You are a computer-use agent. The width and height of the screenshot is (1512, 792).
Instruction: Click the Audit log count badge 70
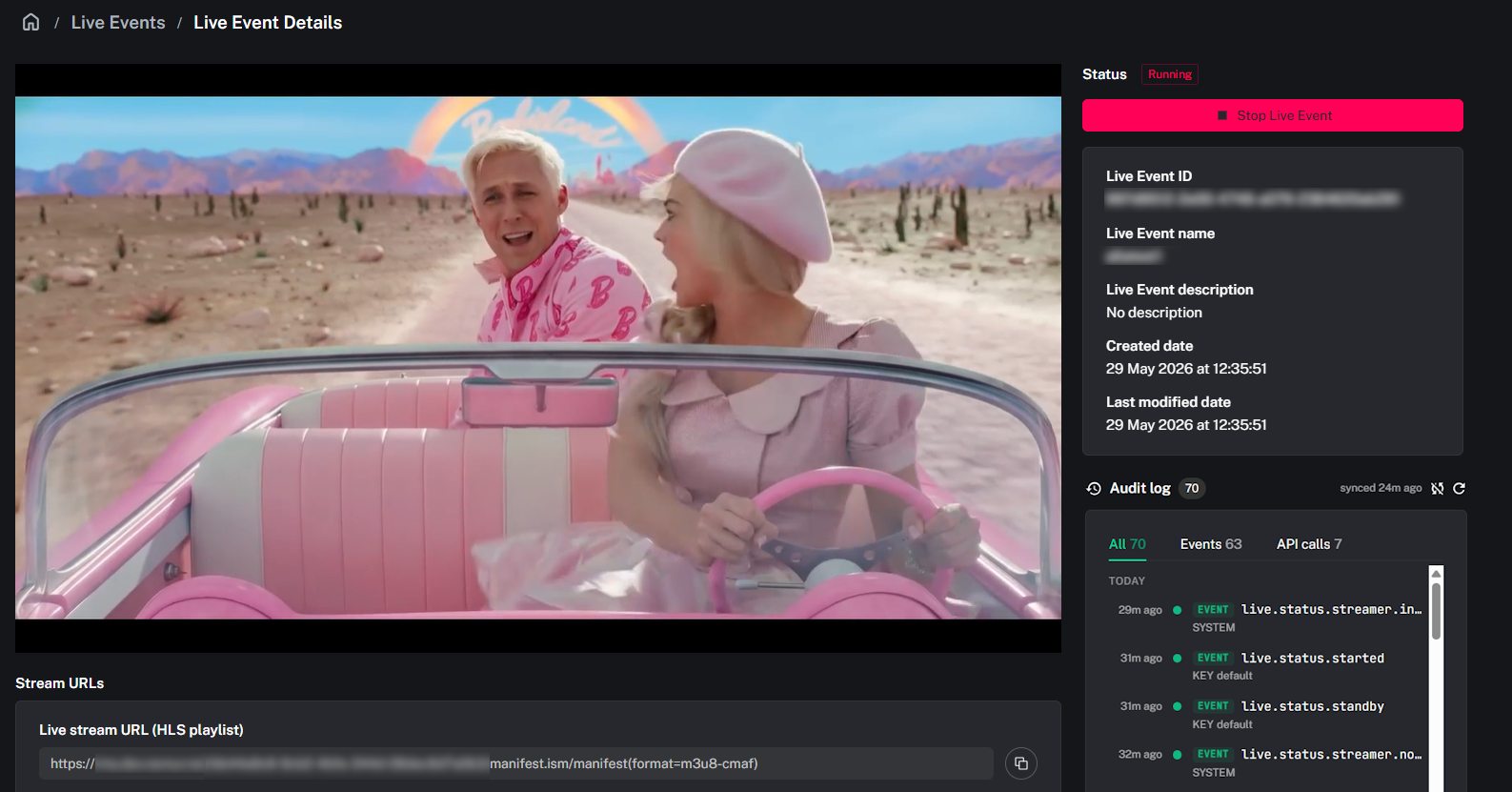[x=1192, y=489]
